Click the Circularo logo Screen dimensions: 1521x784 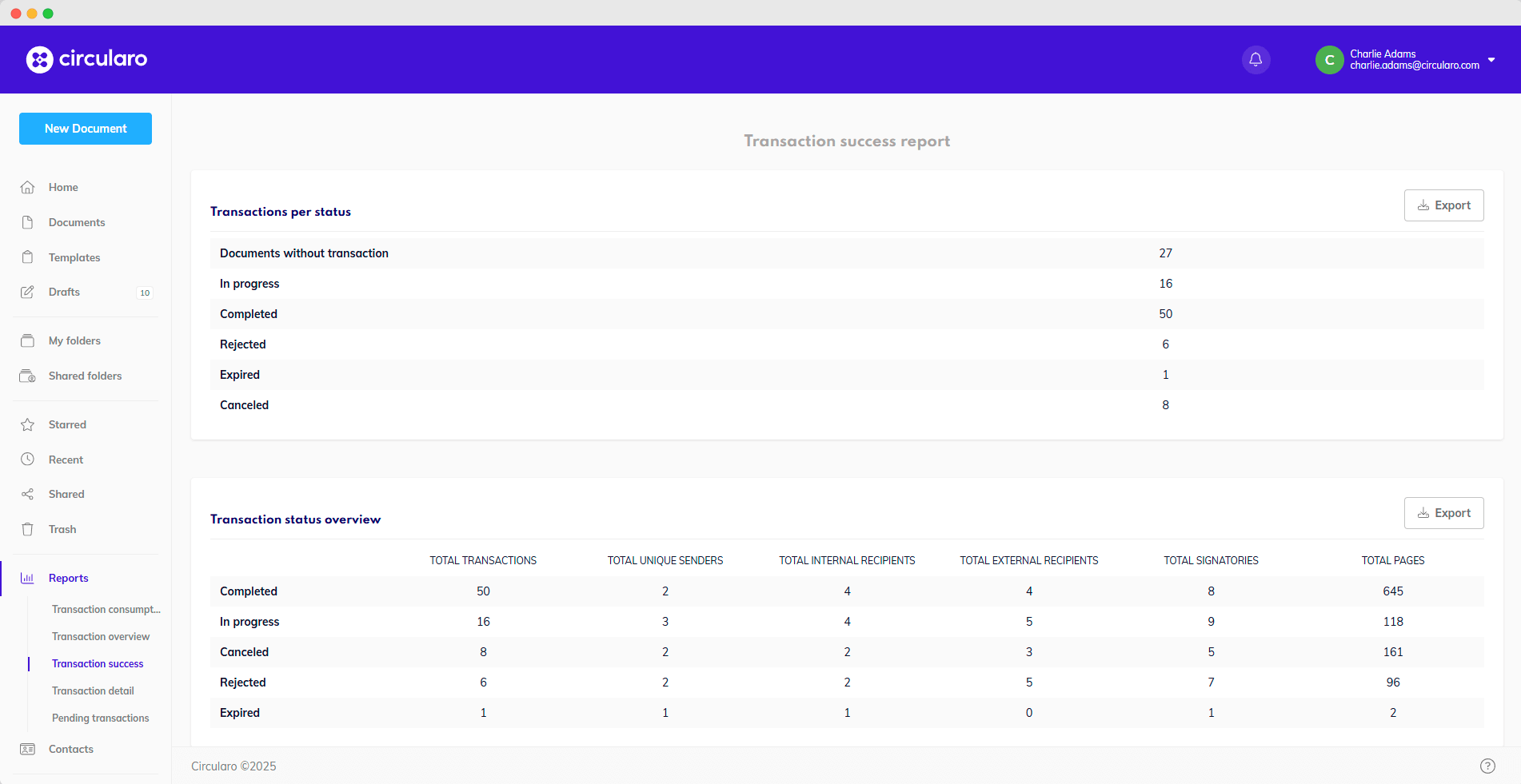tap(86, 59)
